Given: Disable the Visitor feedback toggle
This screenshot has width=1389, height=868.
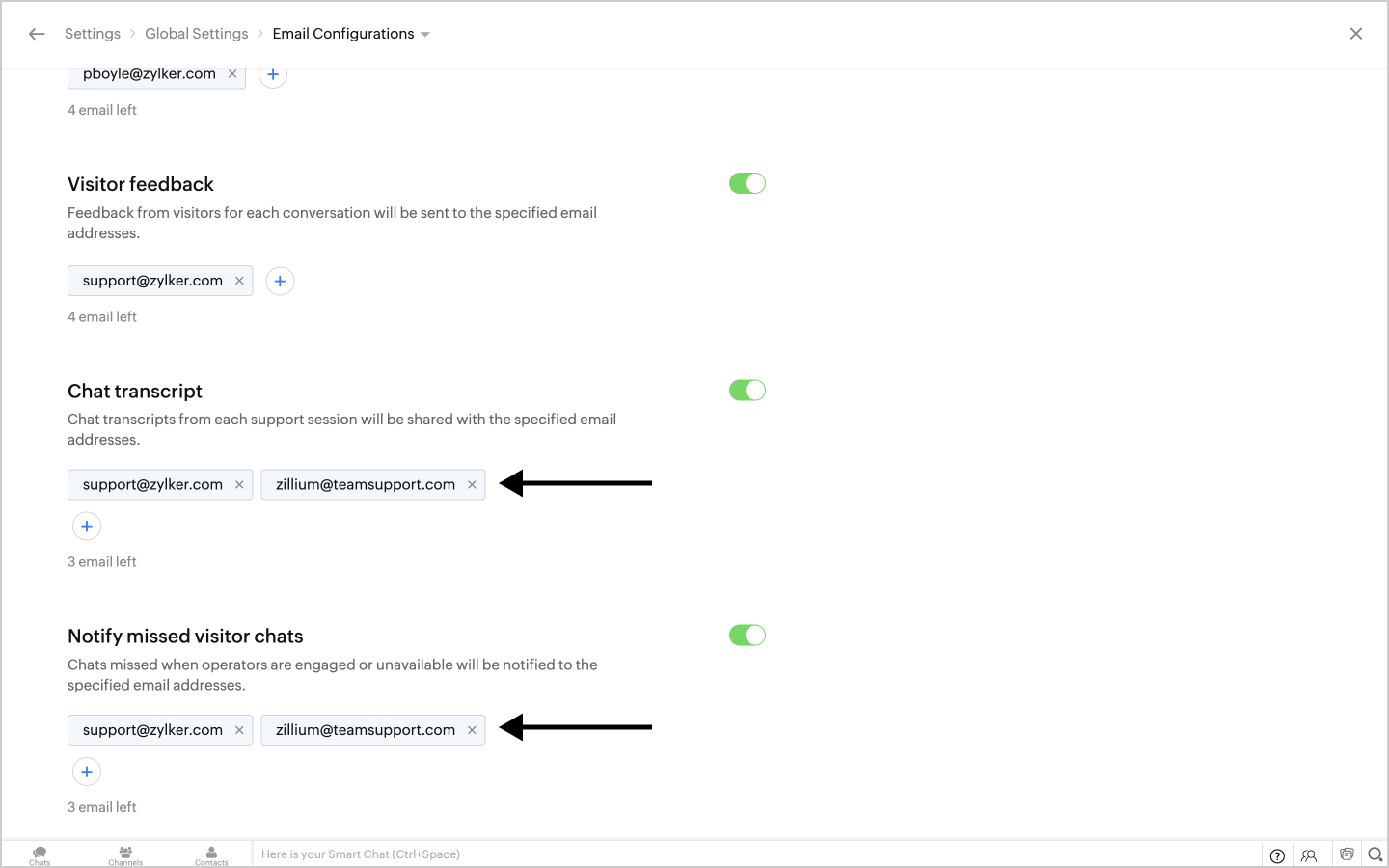Looking at the screenshot, I should pyautogui.click(x=748, y=183).
